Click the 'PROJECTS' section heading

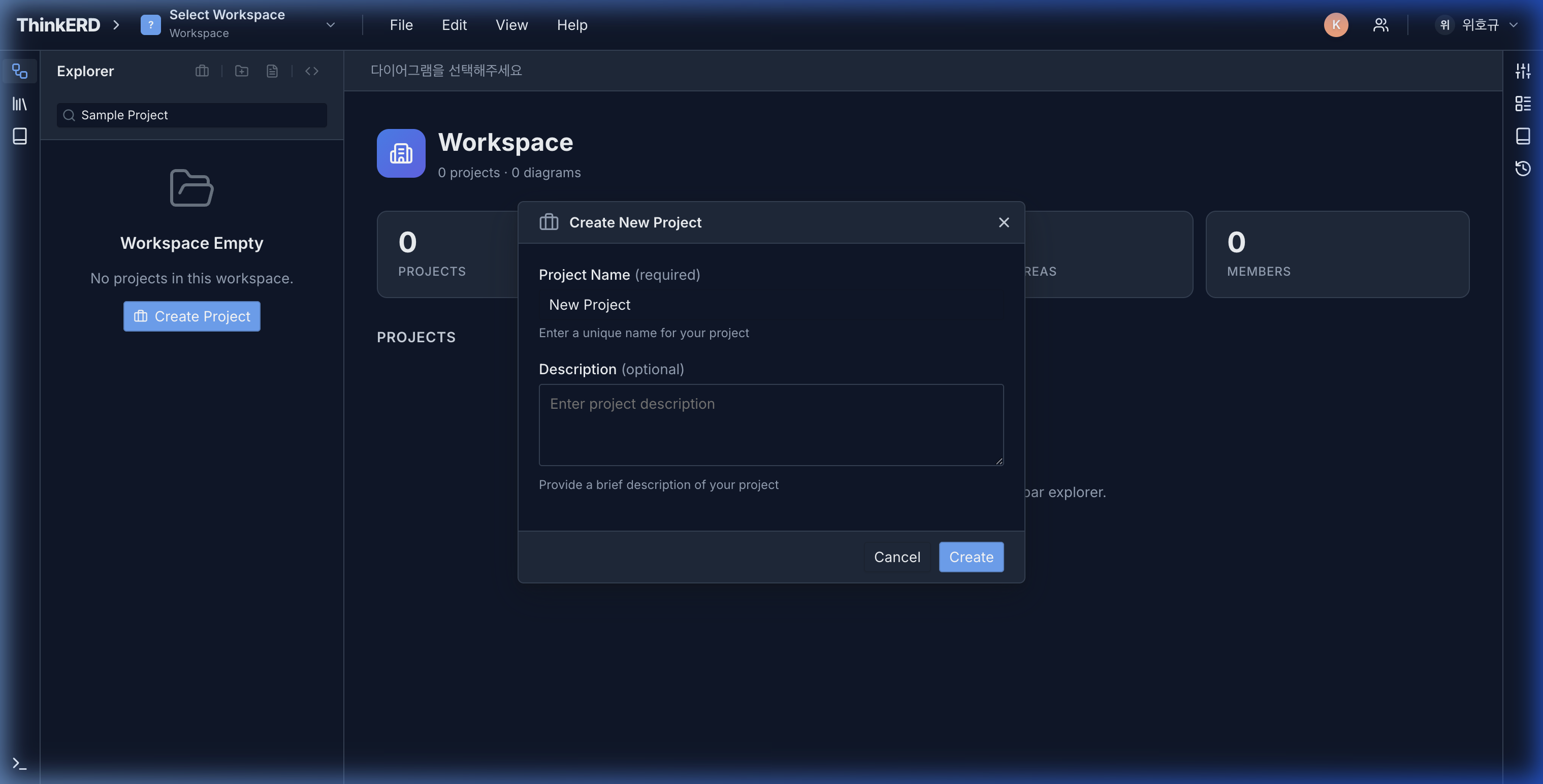click(416, 337)
